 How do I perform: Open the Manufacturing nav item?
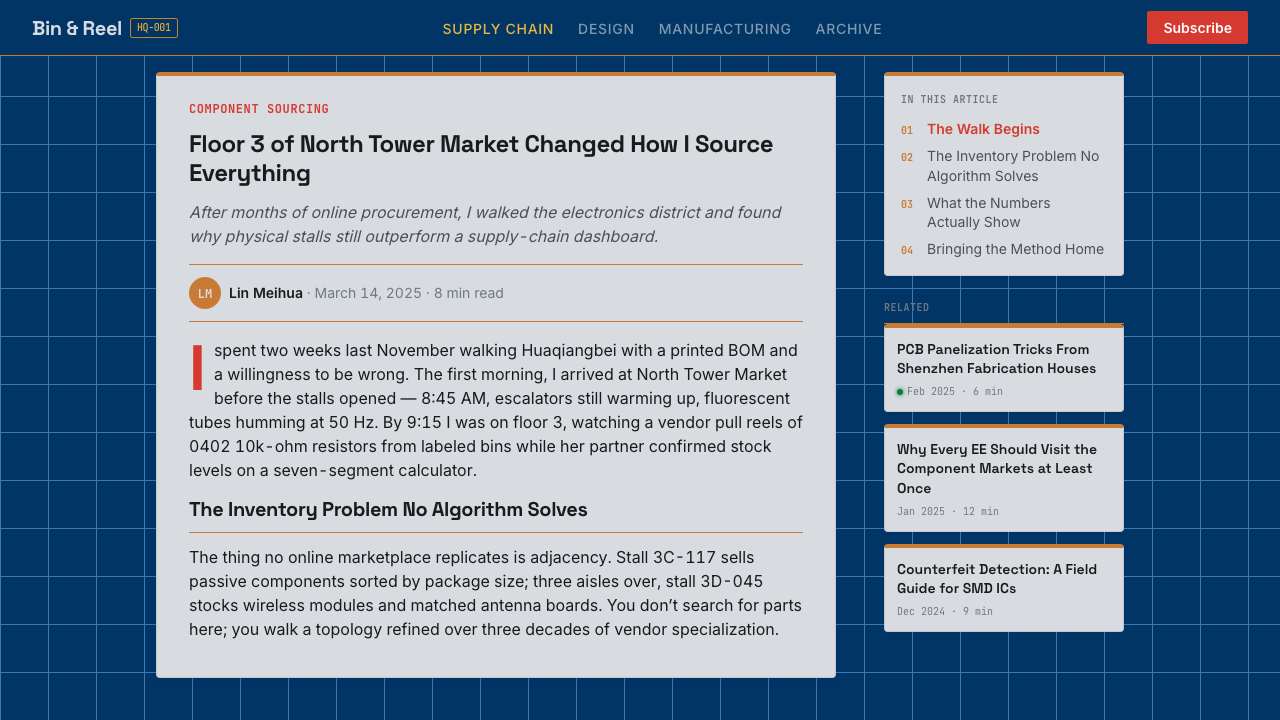point(725,29)
